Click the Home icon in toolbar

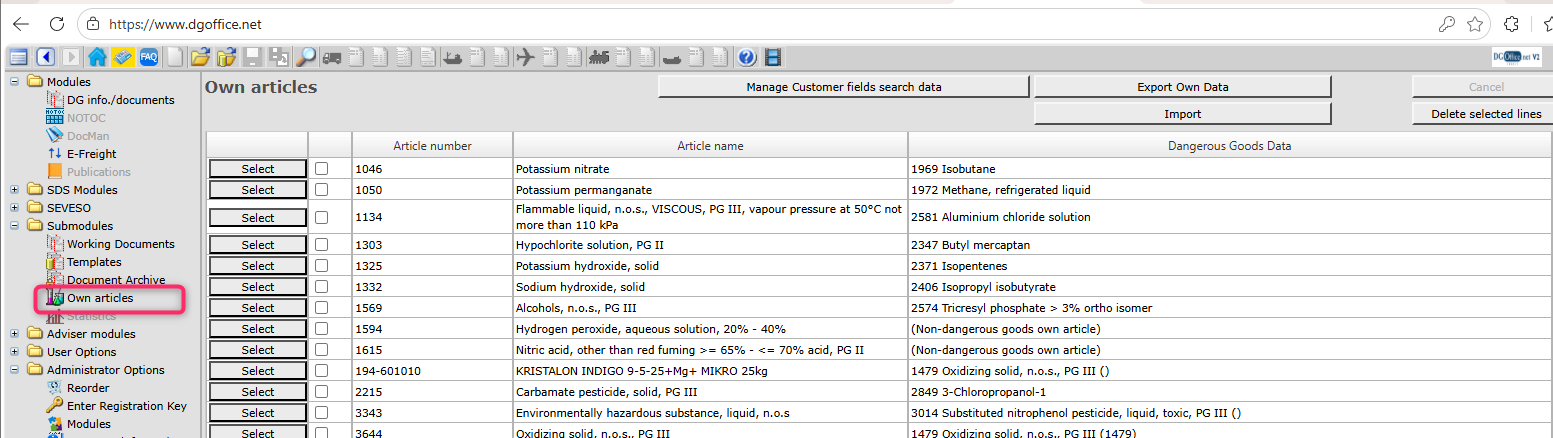[x=97, y=57]
